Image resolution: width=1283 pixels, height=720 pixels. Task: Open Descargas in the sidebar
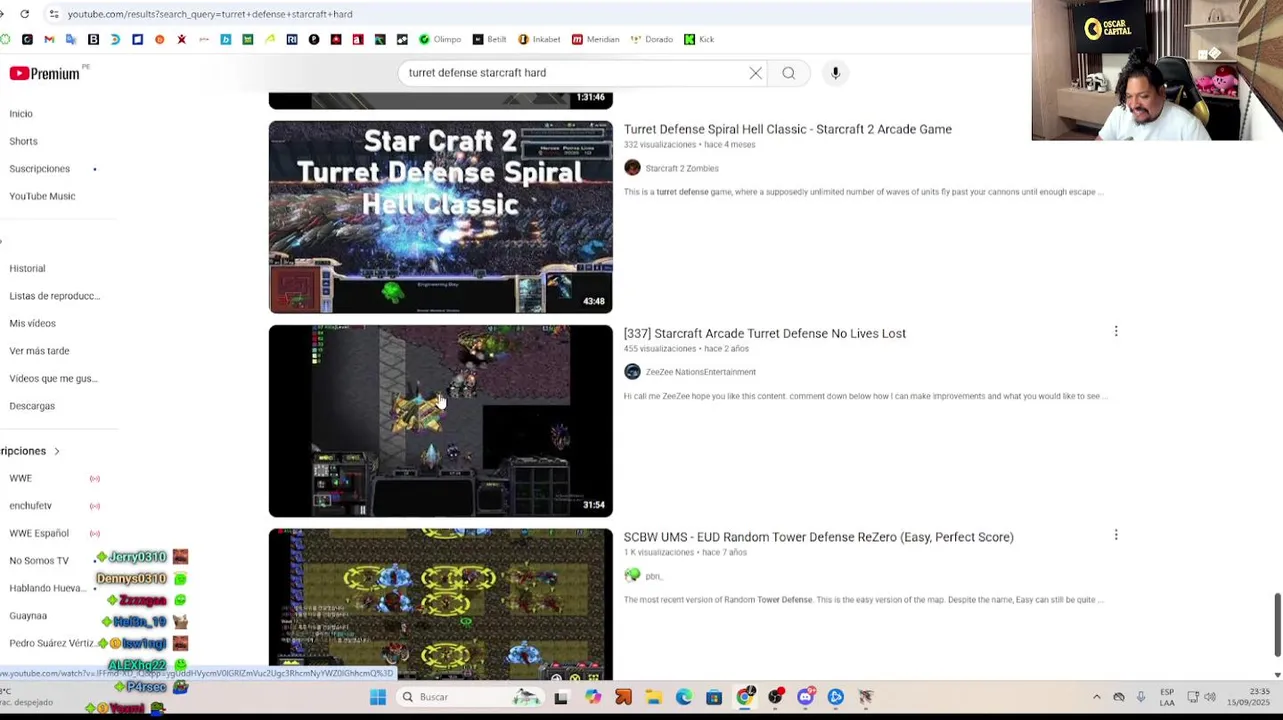32,406
